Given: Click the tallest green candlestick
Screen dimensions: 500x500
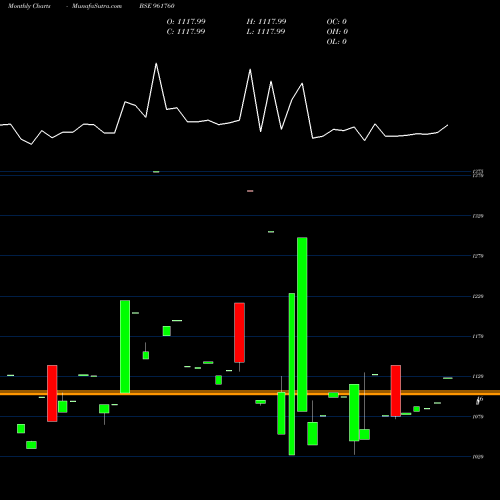Looking at the screenshot, I should coord(302,325).
